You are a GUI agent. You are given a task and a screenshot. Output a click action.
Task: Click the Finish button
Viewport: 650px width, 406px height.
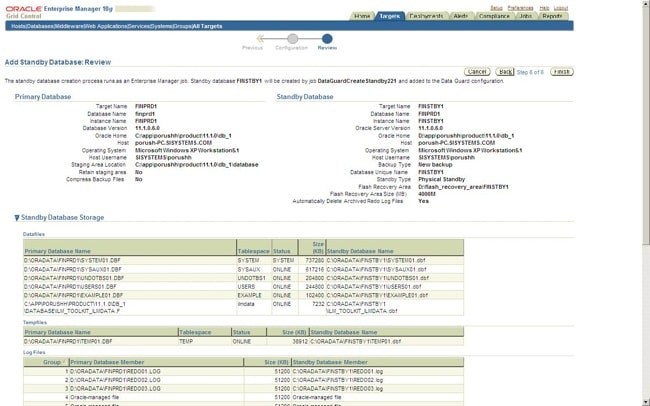(562, 72)
